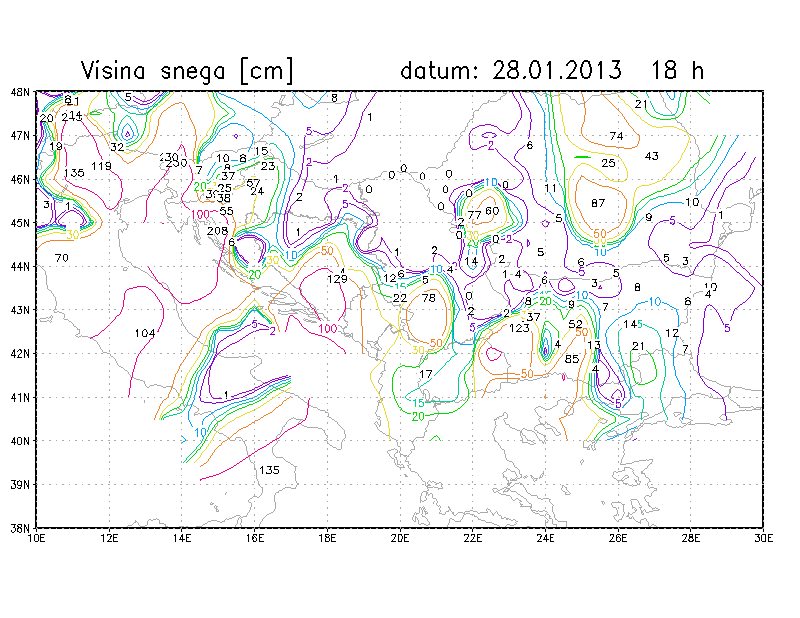The height and width of the screenshot is (618, 800).
Task: Pick the station value 11
Action: click(x=550, y=188)
